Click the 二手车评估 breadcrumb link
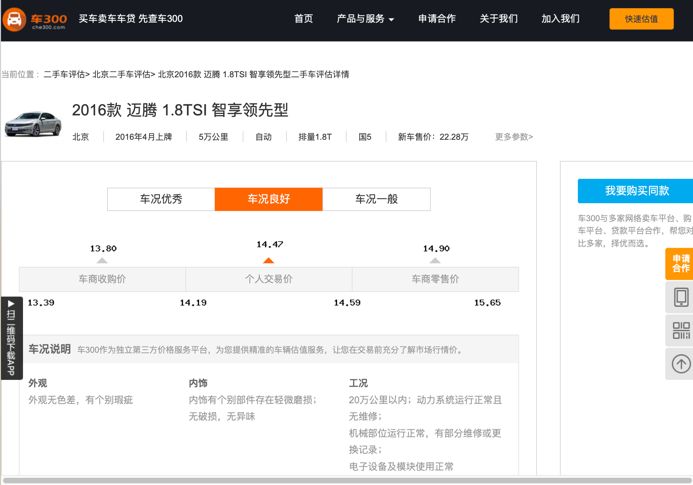Viewport: 693px width, 485px height. pos(66,74)
